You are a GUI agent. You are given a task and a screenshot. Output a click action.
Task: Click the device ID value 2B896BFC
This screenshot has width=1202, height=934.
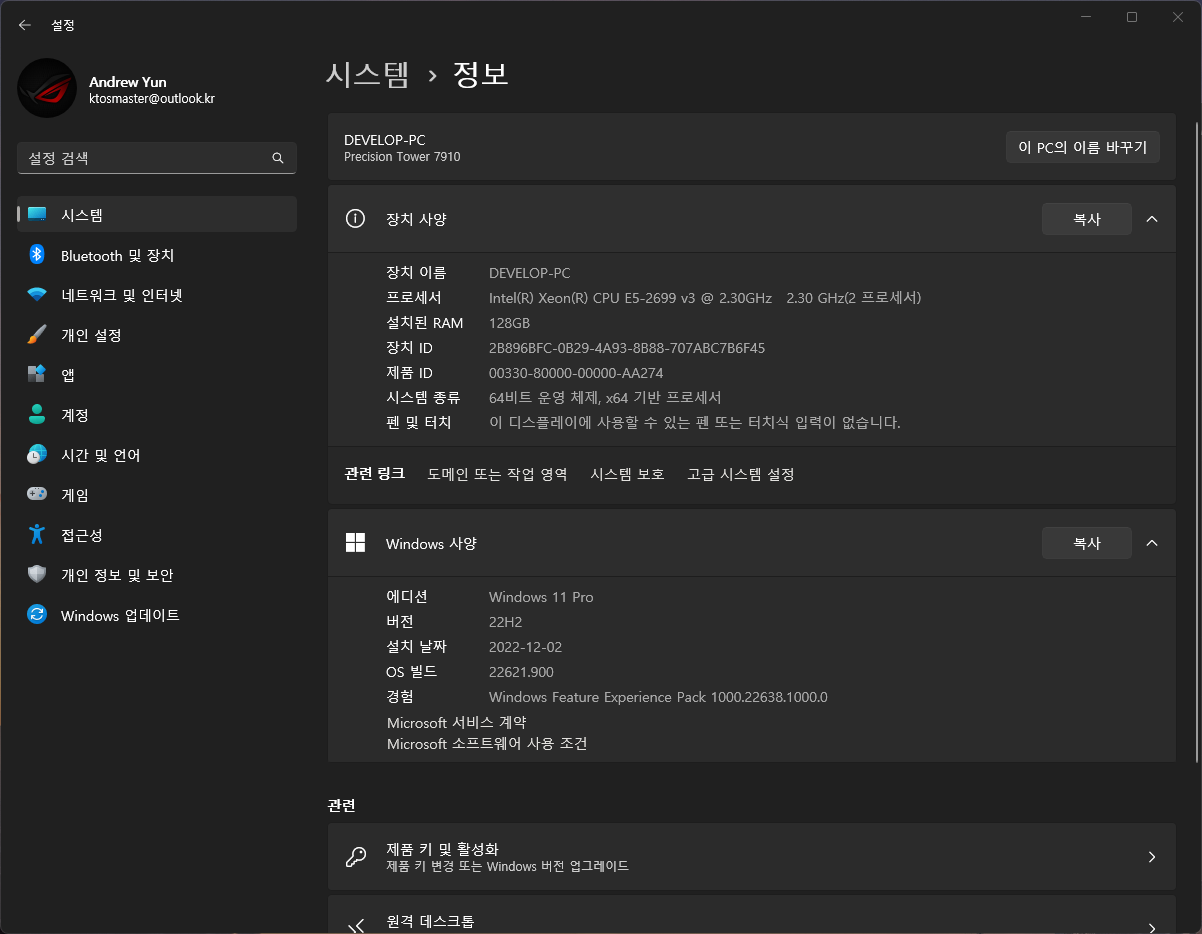click(627, 348)
